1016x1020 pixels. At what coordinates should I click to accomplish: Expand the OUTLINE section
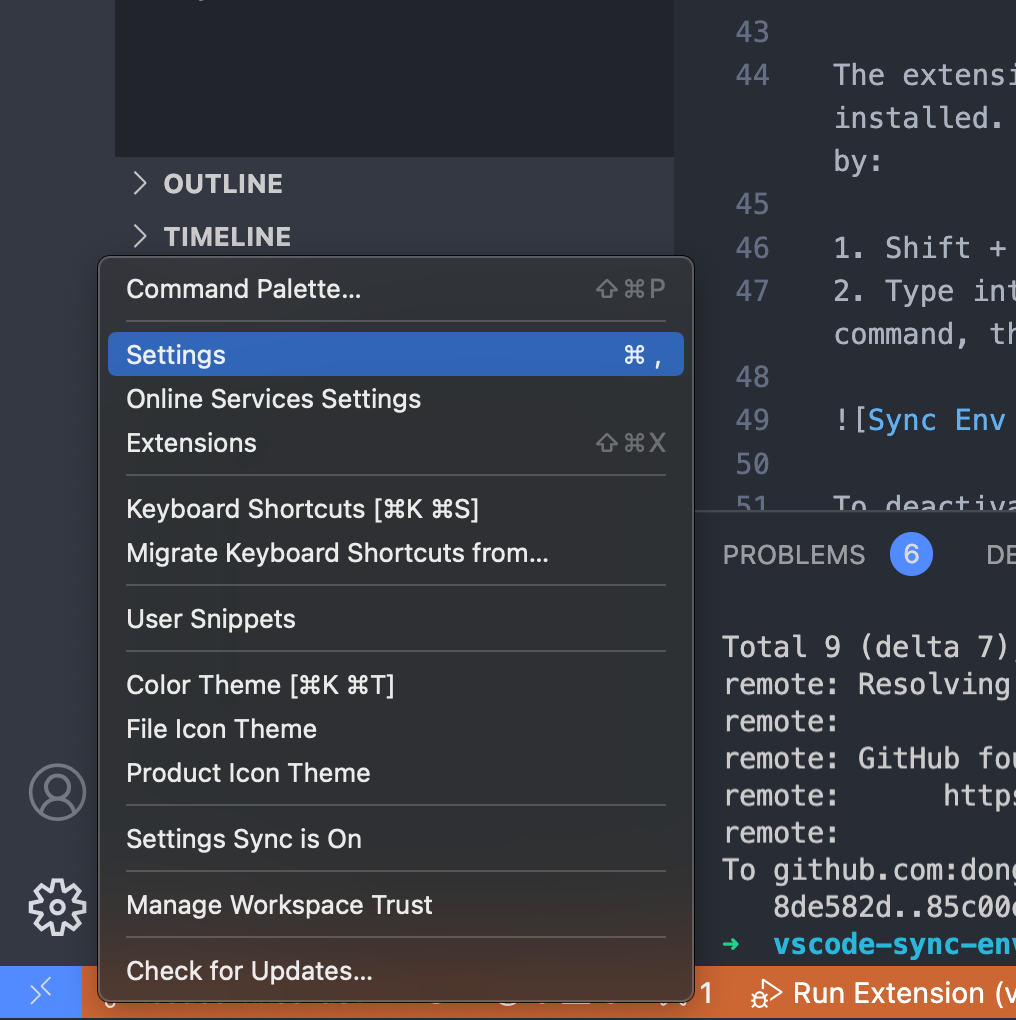(x=394, y=183)
